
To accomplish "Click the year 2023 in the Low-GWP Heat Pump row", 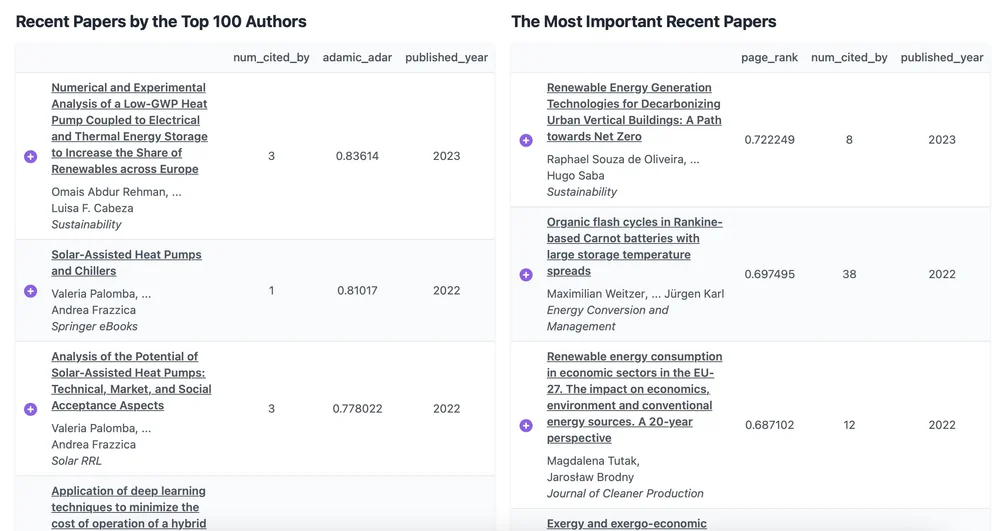I will click(446, 156).
